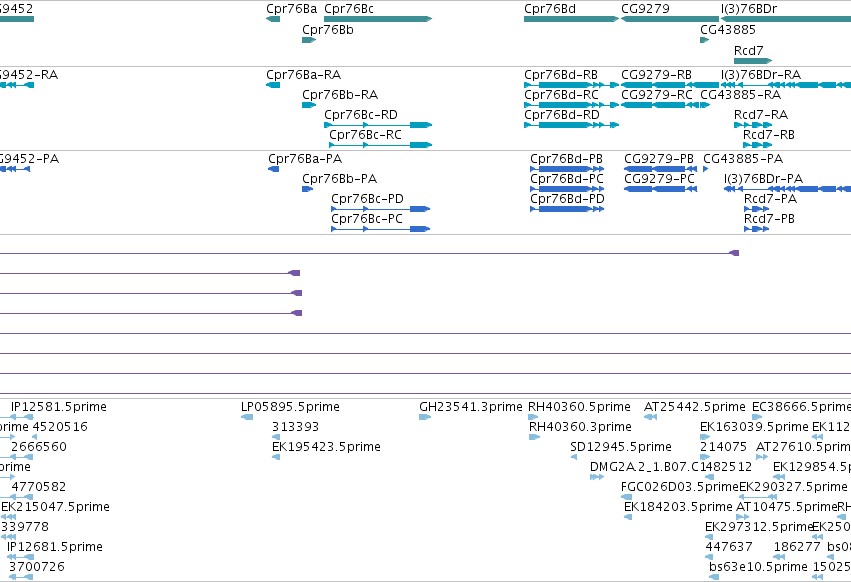Select the EK215047.5prime EST label
Image resolution: width=851 pixels, height=582 pixels.
pyautogui.click(x=55, y=508)
